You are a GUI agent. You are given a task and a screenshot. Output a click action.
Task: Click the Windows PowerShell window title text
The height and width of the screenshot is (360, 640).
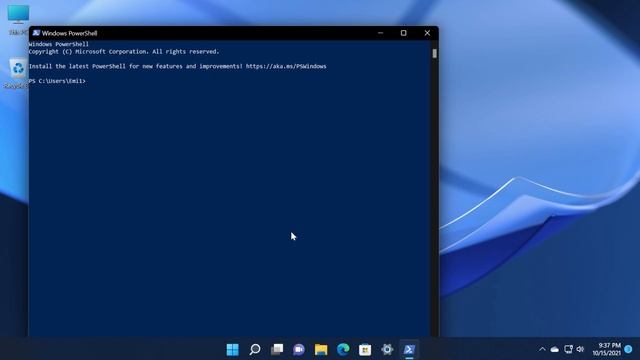69,33
